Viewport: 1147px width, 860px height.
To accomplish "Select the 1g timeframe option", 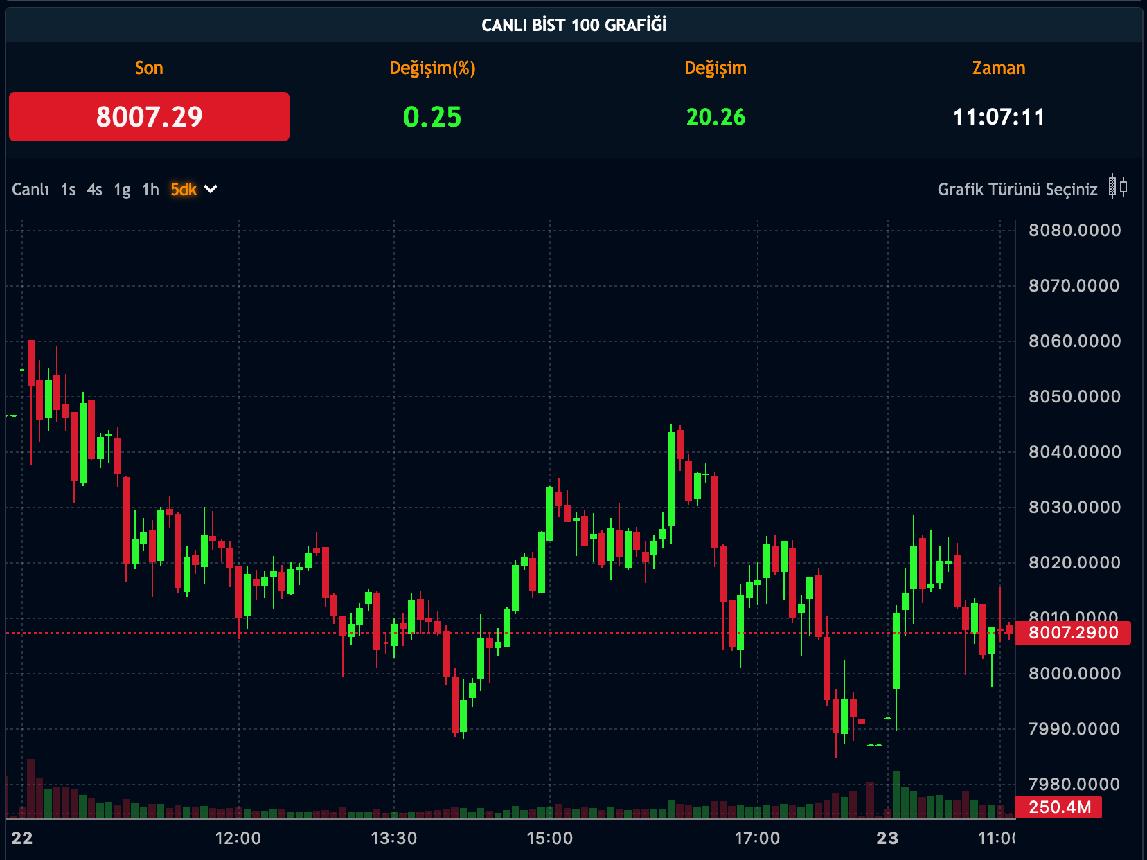I will click(122, 189).
